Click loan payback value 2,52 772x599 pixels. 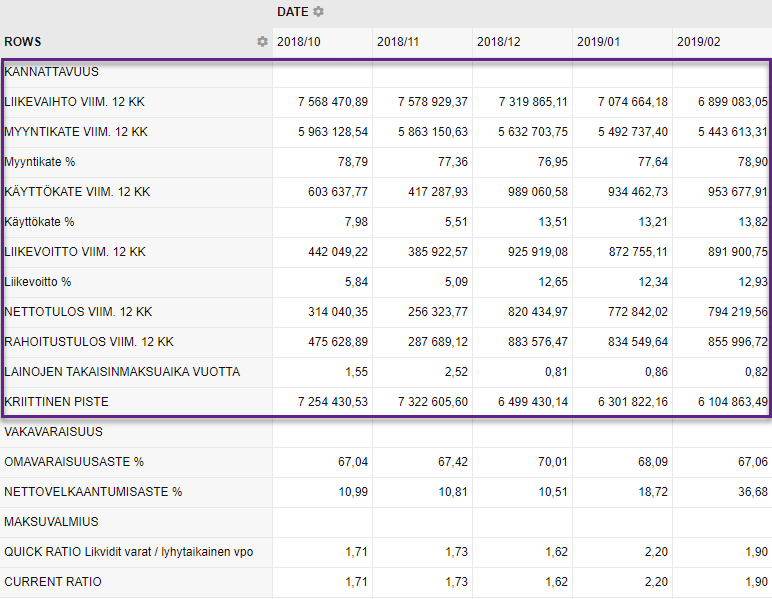(456, 372)
